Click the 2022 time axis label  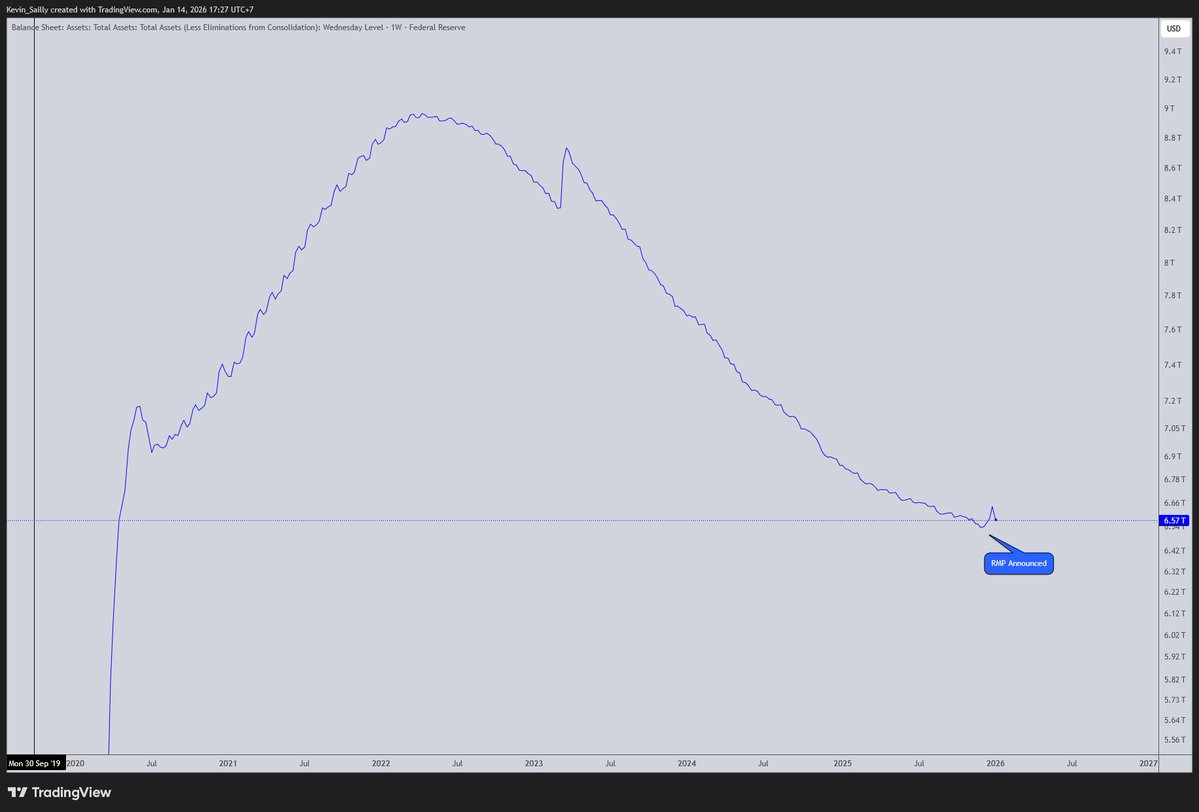coord(381,763)
